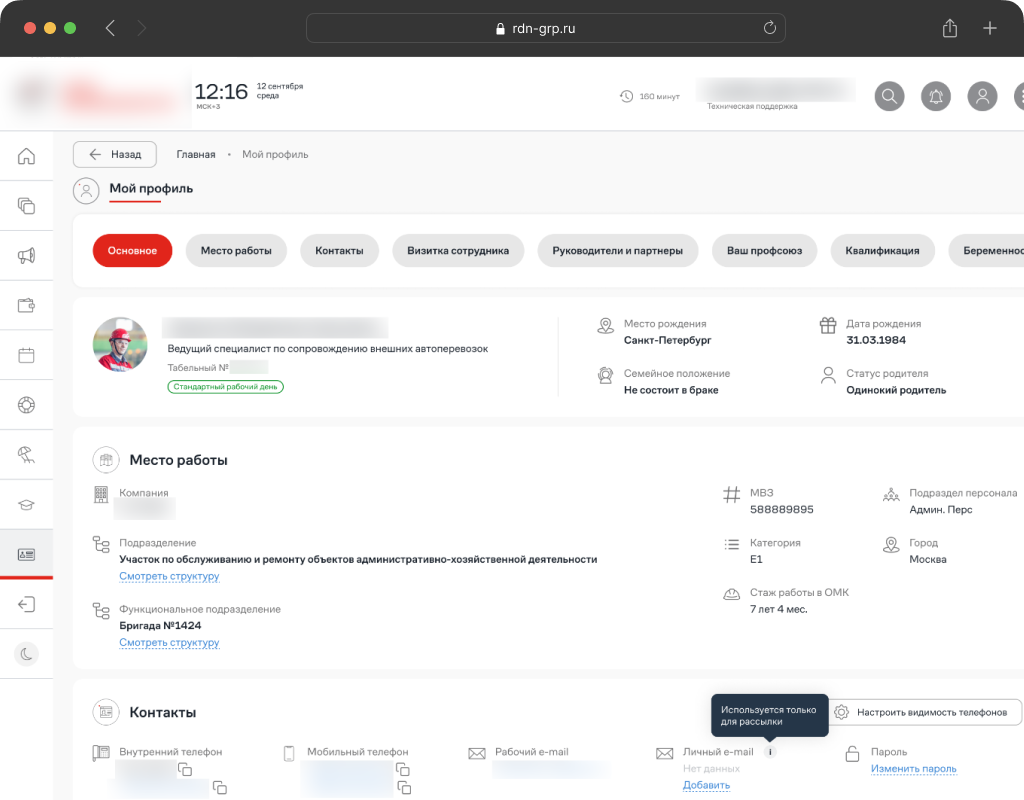Click the megaphone announcements sidebar icon
The height and width of the screenshot is (800, 1024).
point(27,256)
